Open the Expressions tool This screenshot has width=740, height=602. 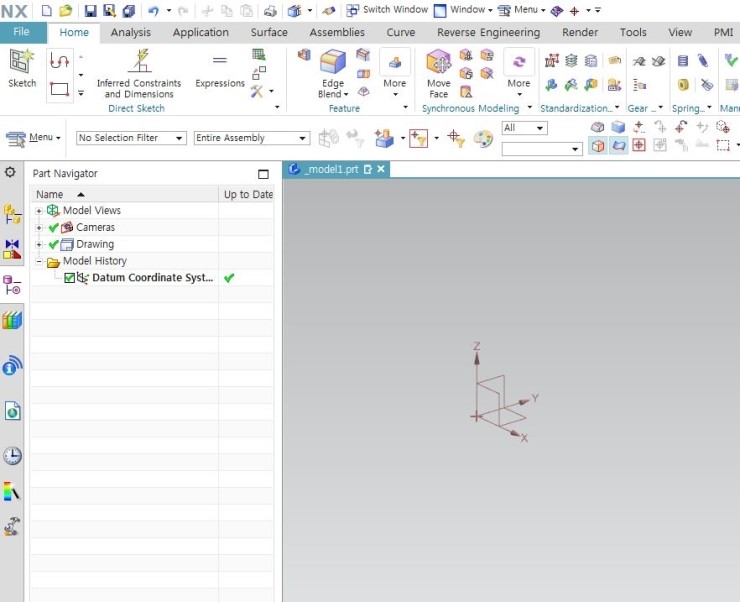coord(220,70)
